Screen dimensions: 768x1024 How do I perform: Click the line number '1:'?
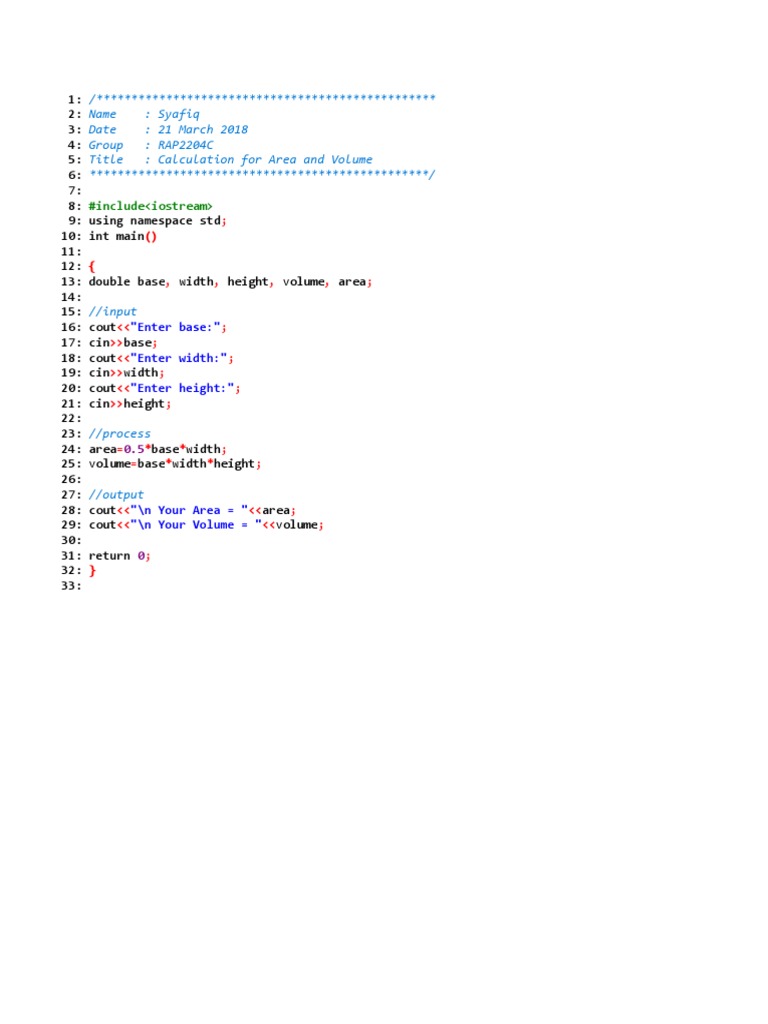(74, 99)
